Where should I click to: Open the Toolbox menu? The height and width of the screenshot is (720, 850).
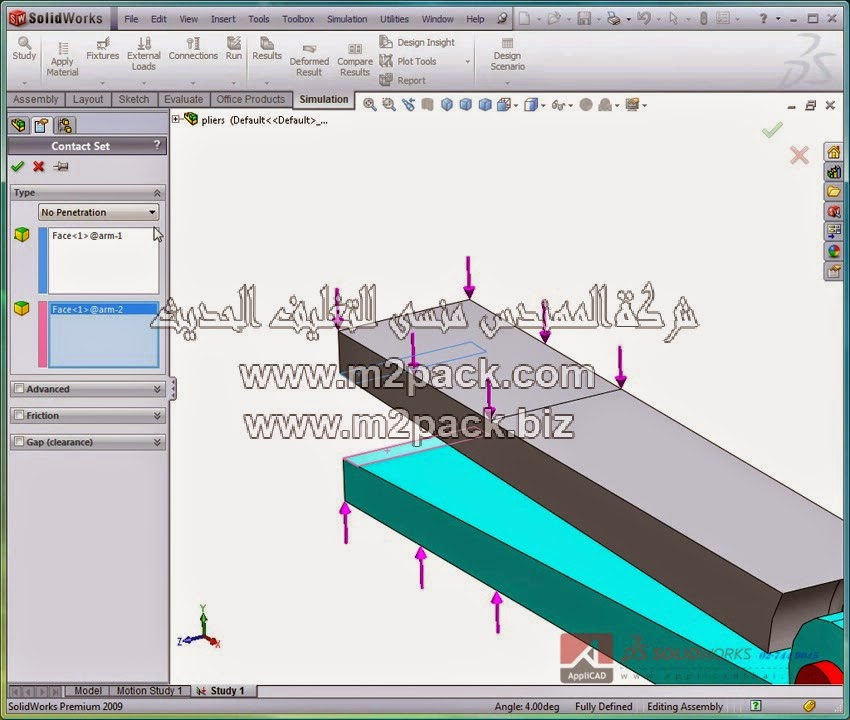tap(298, 19)
